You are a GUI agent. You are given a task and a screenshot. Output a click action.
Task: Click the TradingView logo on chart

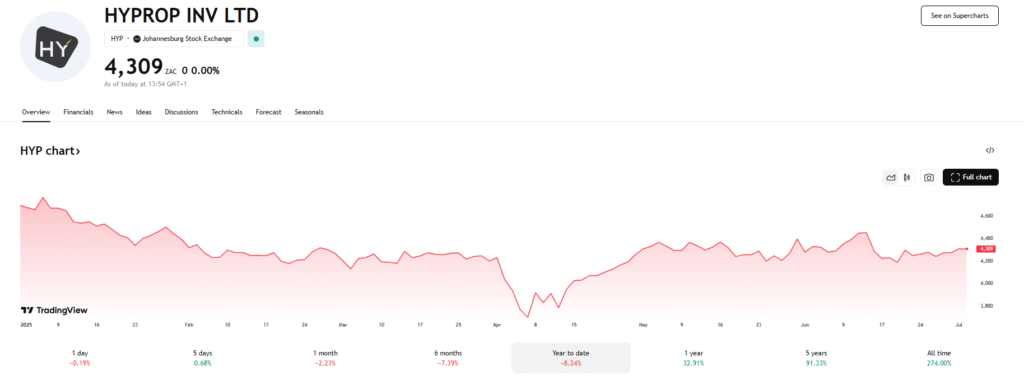(x=54, y=310)
